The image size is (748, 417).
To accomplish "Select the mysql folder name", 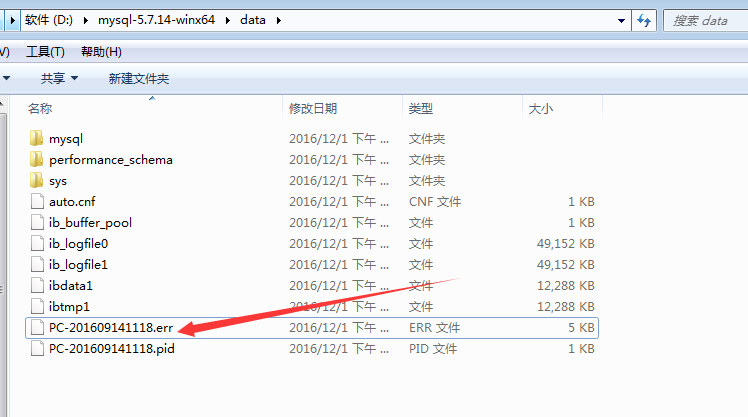I will [x=66, y=139].
